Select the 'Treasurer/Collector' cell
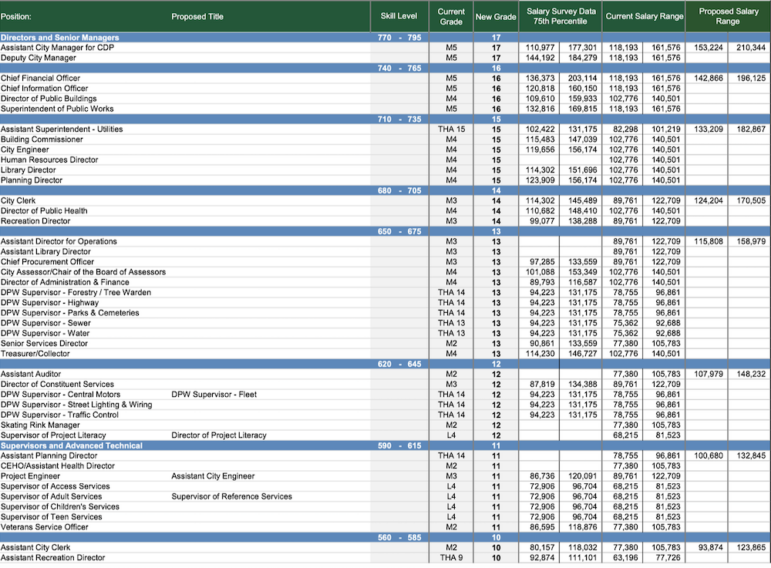 (35, 354)
